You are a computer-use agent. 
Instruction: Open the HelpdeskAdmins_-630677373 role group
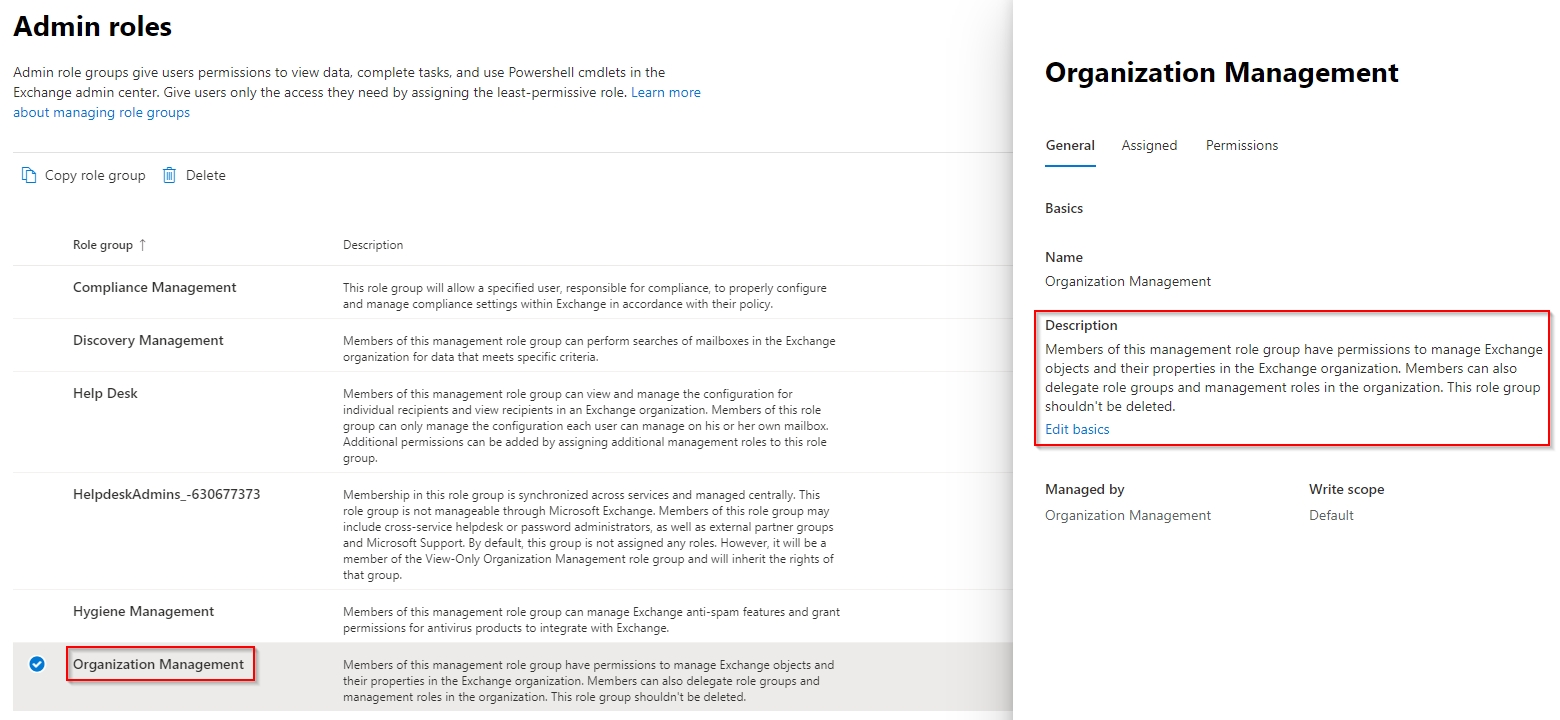coord(166,495)
